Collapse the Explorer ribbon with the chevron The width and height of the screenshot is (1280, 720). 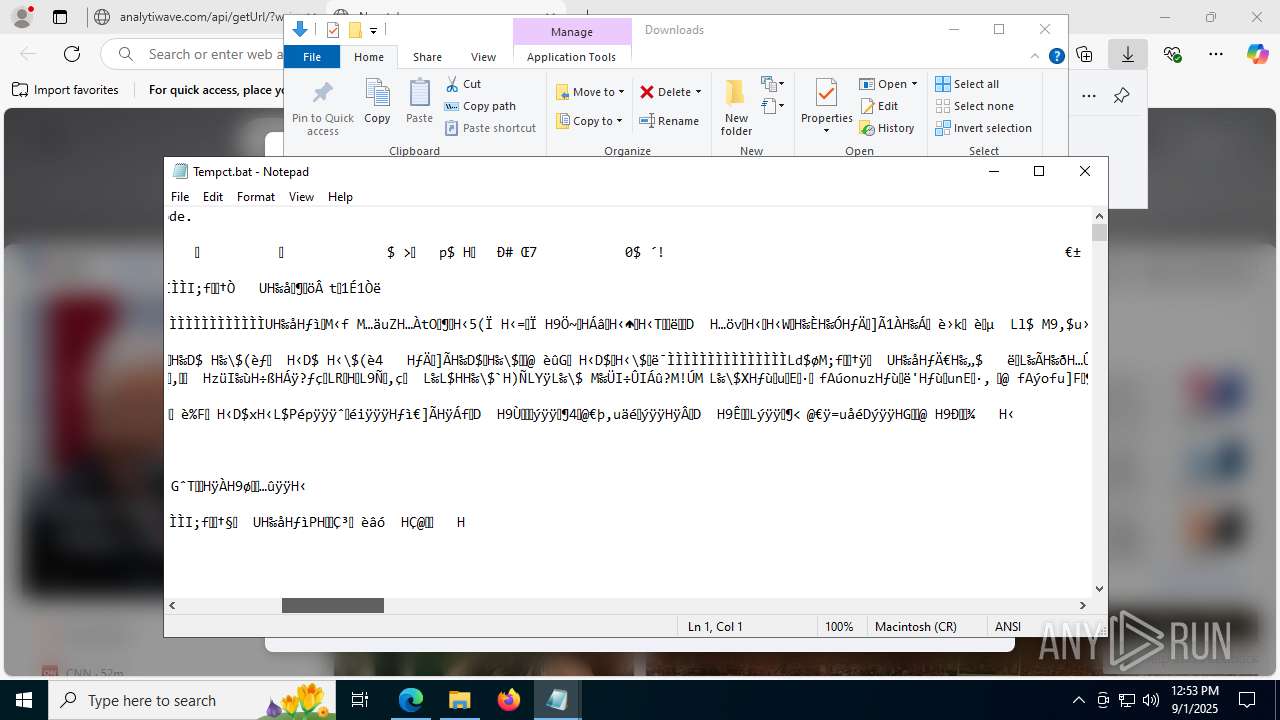click(x=1035, y=56)
